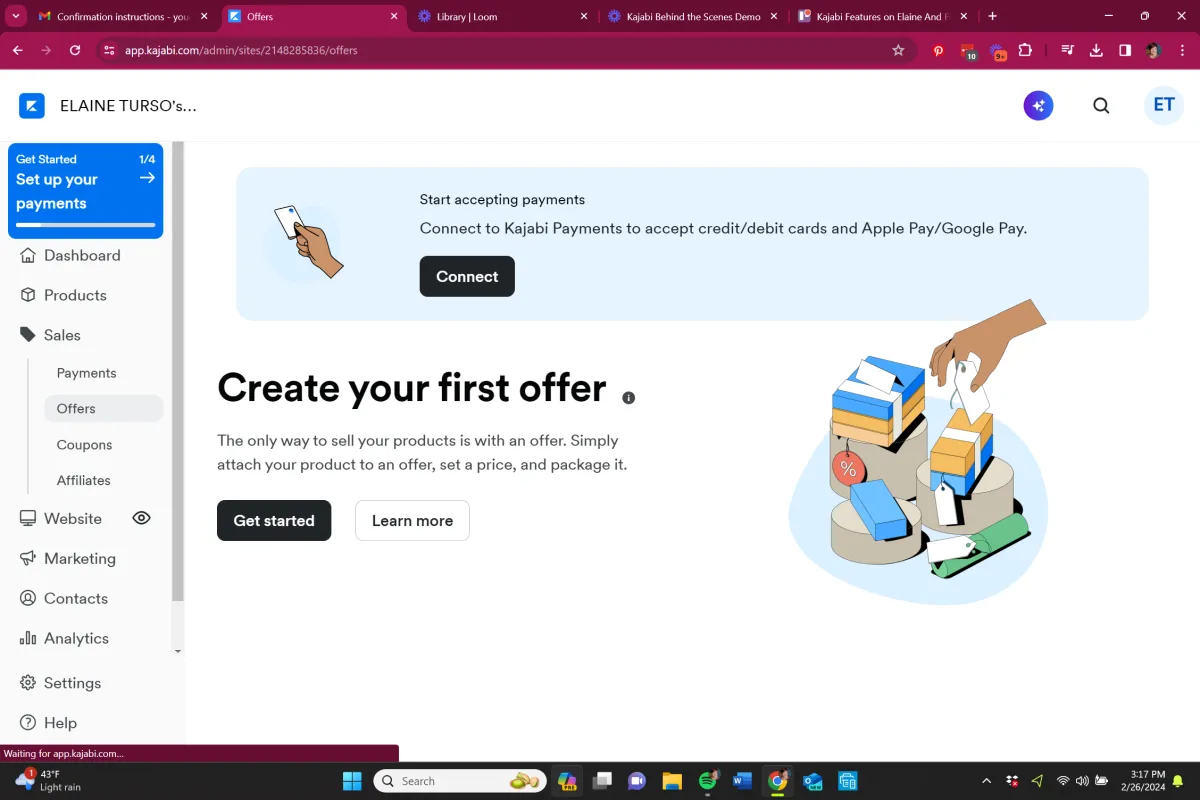Click the Windows taskbar Search box
Image resolution: width=1200 pixels, height=800 pixels.
(x=460, y=780)
